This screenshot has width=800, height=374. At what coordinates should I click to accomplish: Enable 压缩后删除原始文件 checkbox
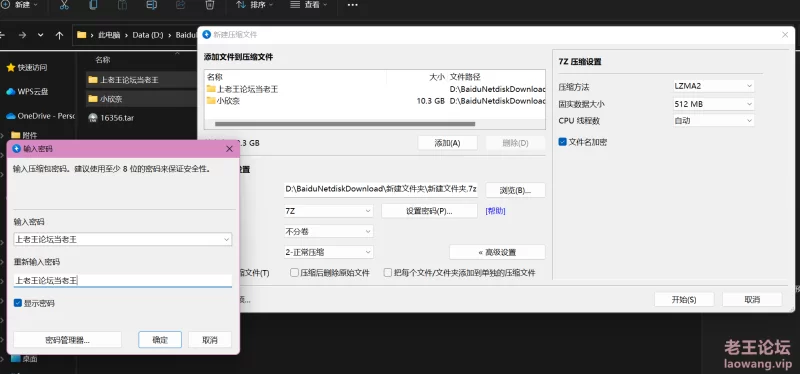tap(294, 272)
